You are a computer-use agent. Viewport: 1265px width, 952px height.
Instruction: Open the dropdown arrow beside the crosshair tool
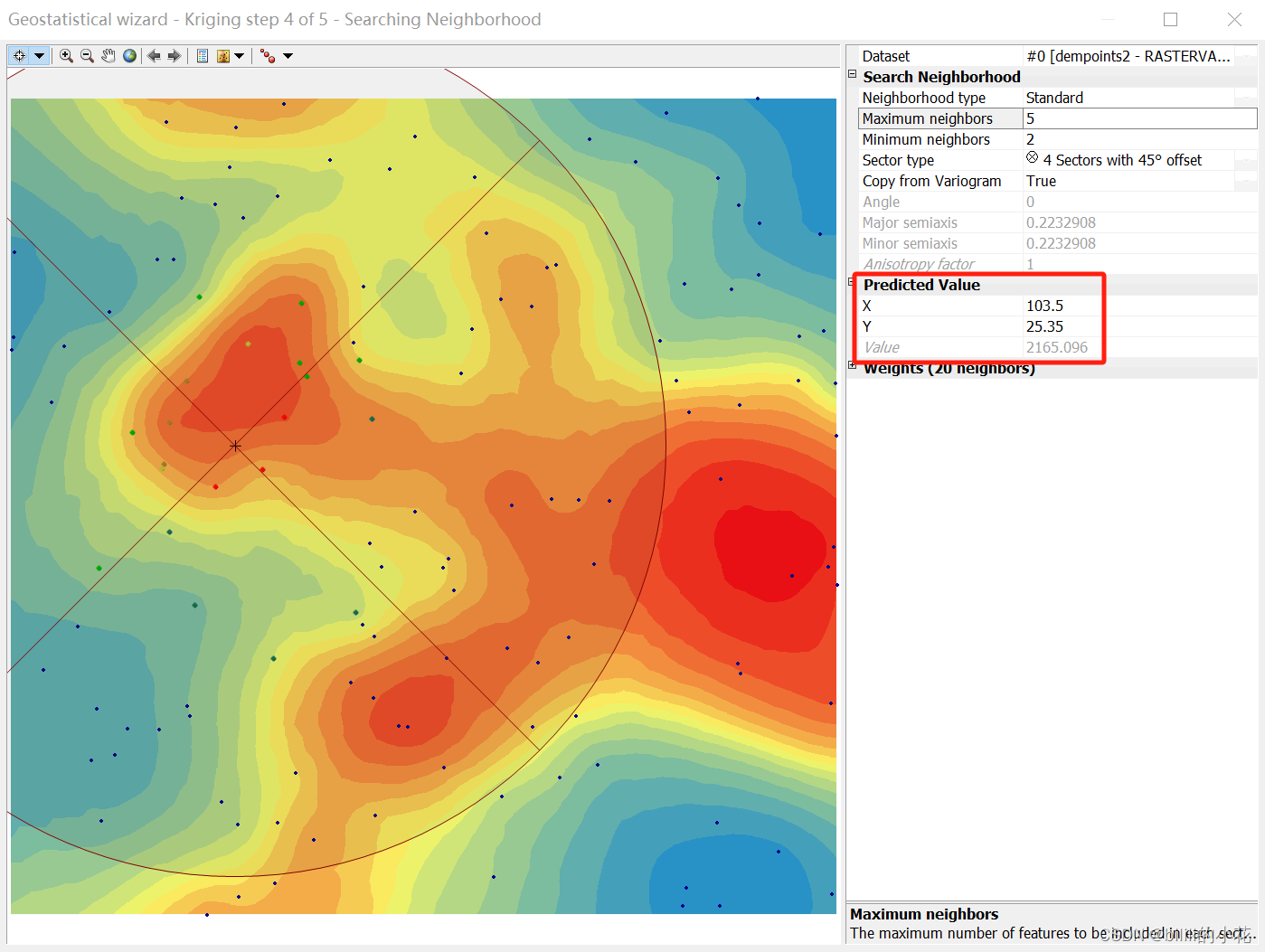tap(40, 56)
